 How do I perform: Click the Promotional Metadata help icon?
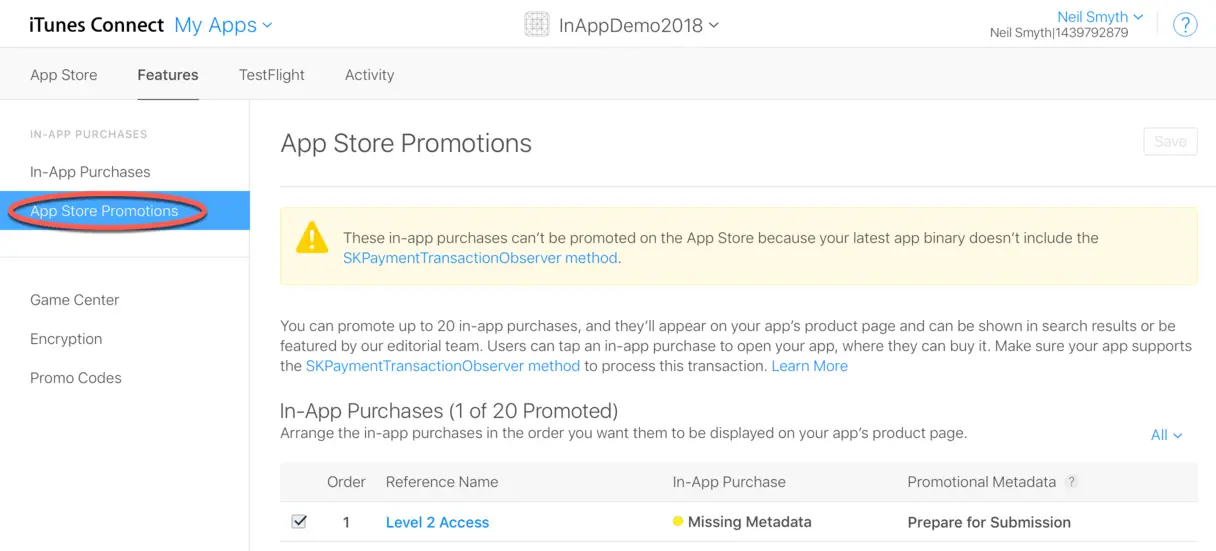click(x=1071, y=482)
